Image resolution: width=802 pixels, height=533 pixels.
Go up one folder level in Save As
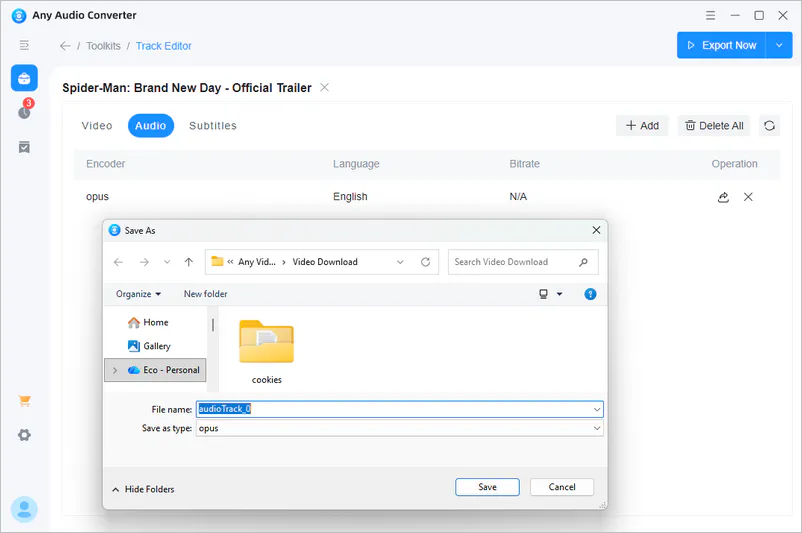189,262
